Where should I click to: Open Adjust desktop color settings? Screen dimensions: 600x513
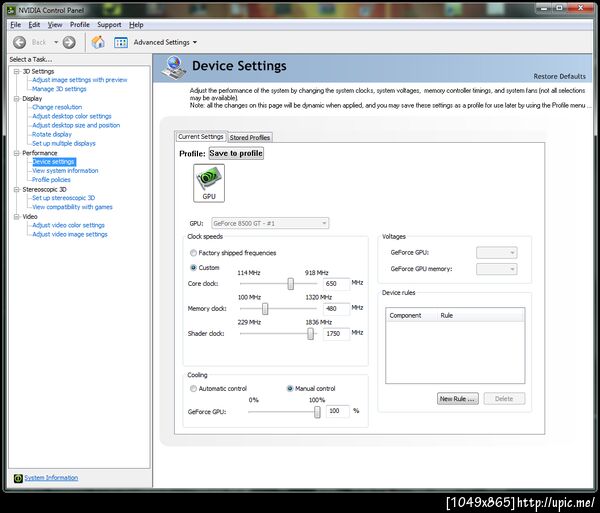tap(72, 116)
